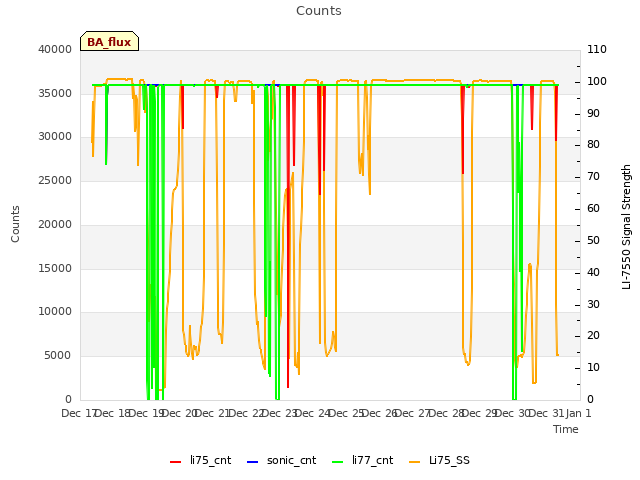Click the Dec 23 x-axis label
The height and width of the screenshot is (480, 640).
click(280, 413)
